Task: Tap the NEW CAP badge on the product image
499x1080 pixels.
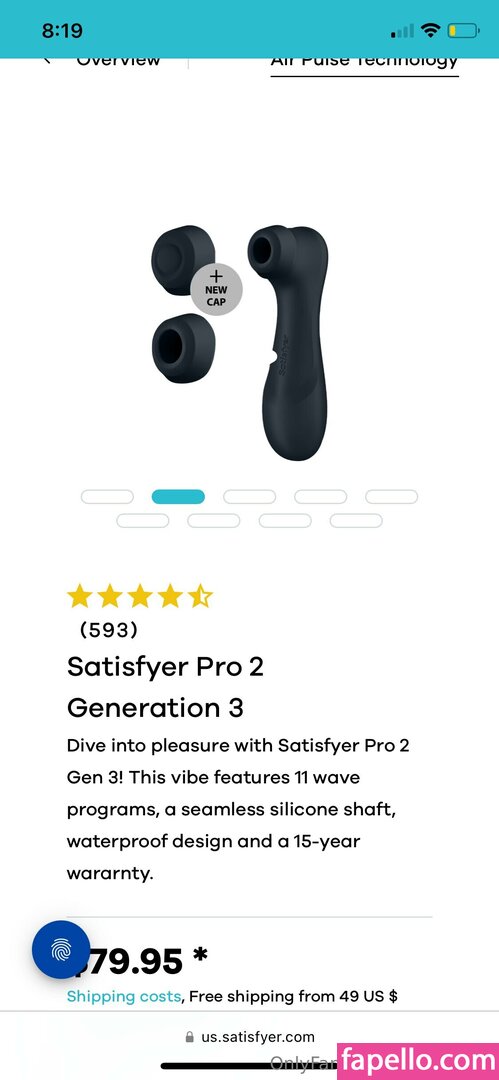Action: pyautogui.click(x=216, y=290)
